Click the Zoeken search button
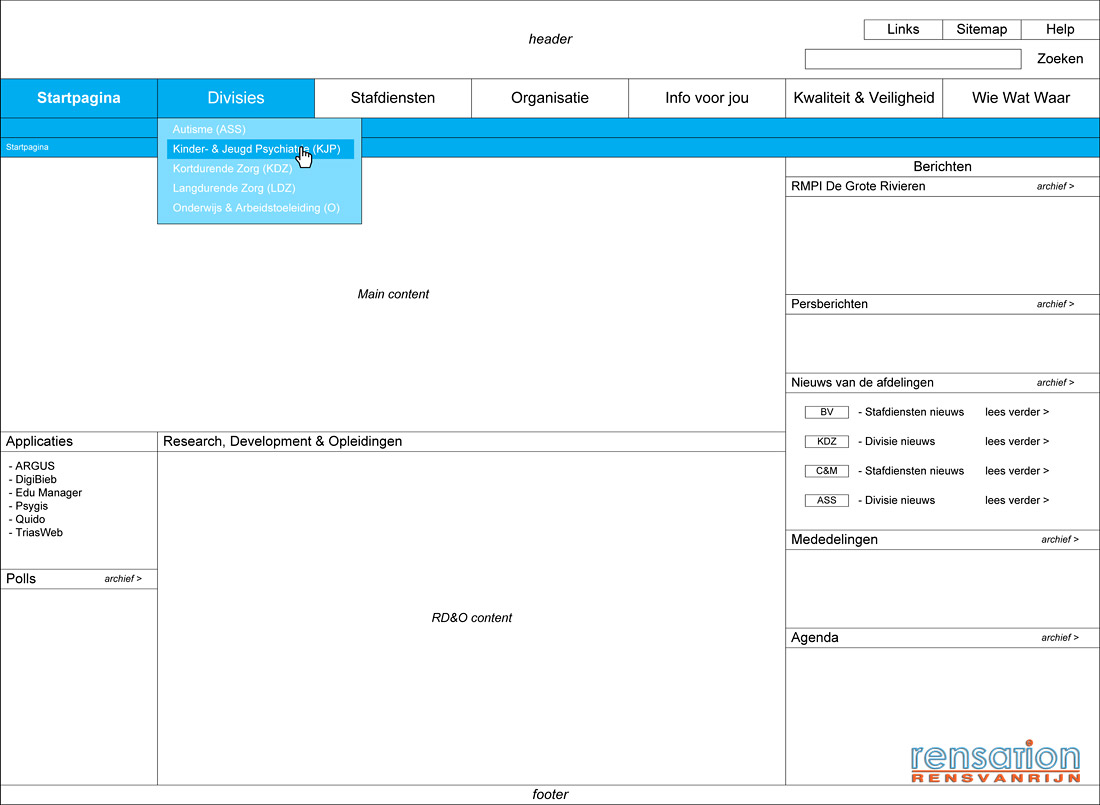The width and height of the screenshot is (1100, 805). (x=1060, y=59)
